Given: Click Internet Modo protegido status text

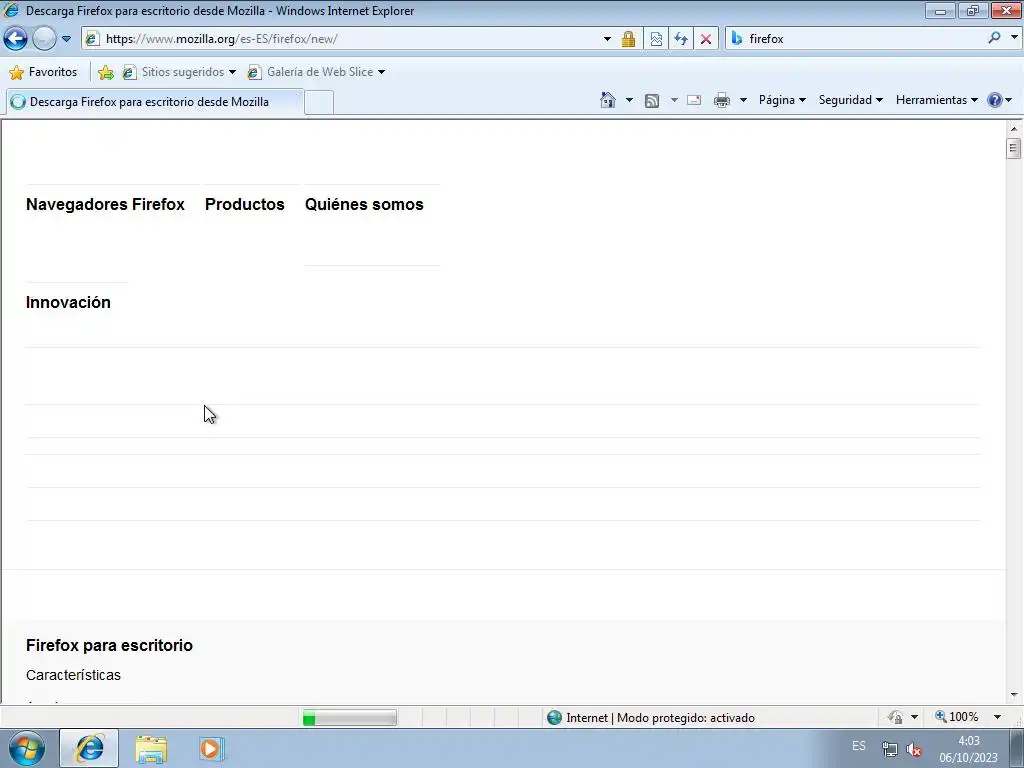Looking at the screenshot, I should 660,718.
